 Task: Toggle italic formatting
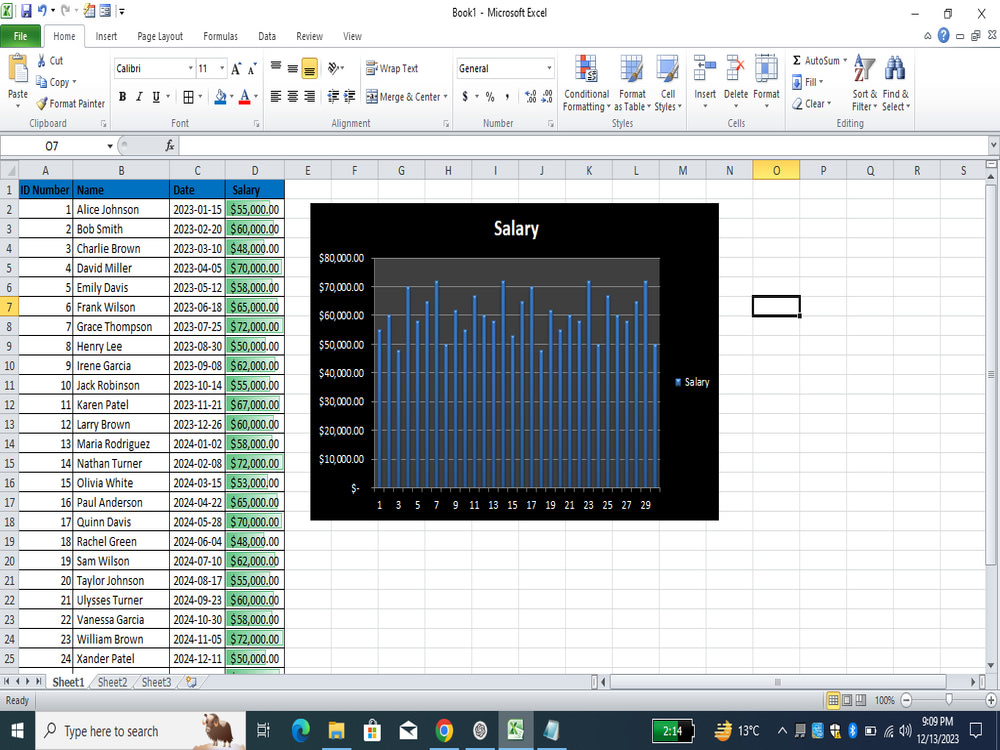click(x=138, y=97)
